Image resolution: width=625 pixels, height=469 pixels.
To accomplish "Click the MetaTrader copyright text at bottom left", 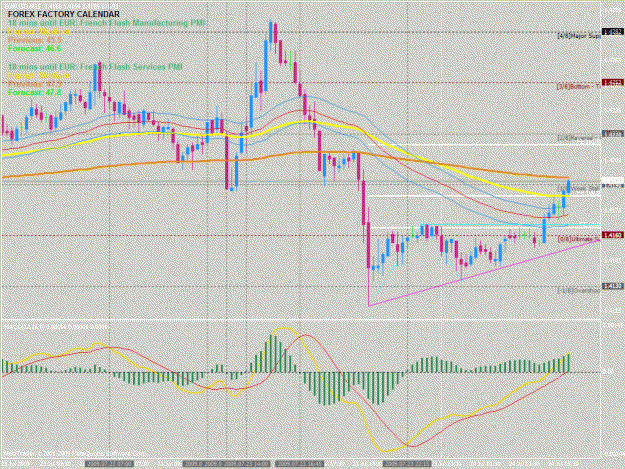I will tap(75, 454).
